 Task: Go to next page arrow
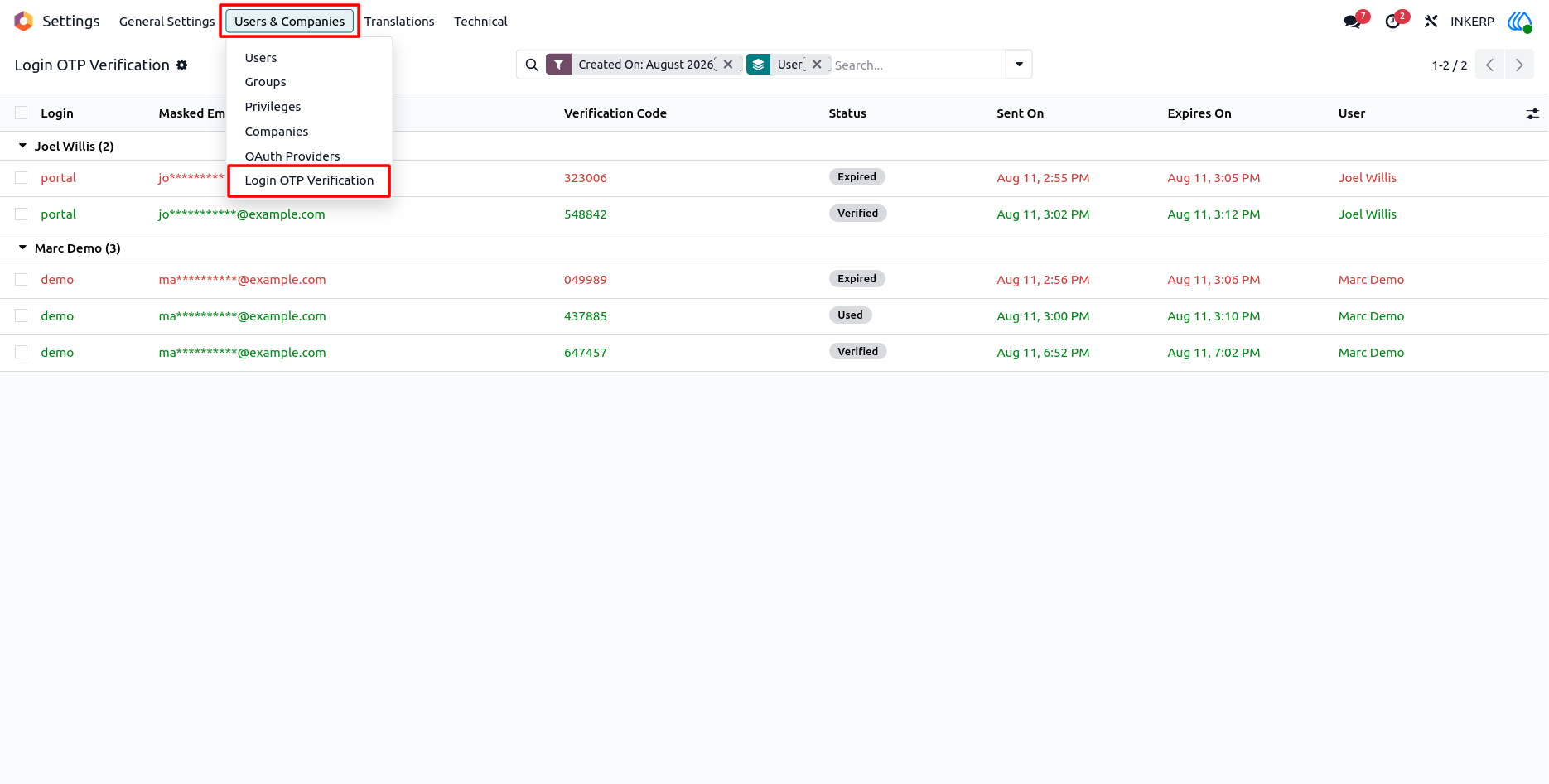click(1519, 65)
